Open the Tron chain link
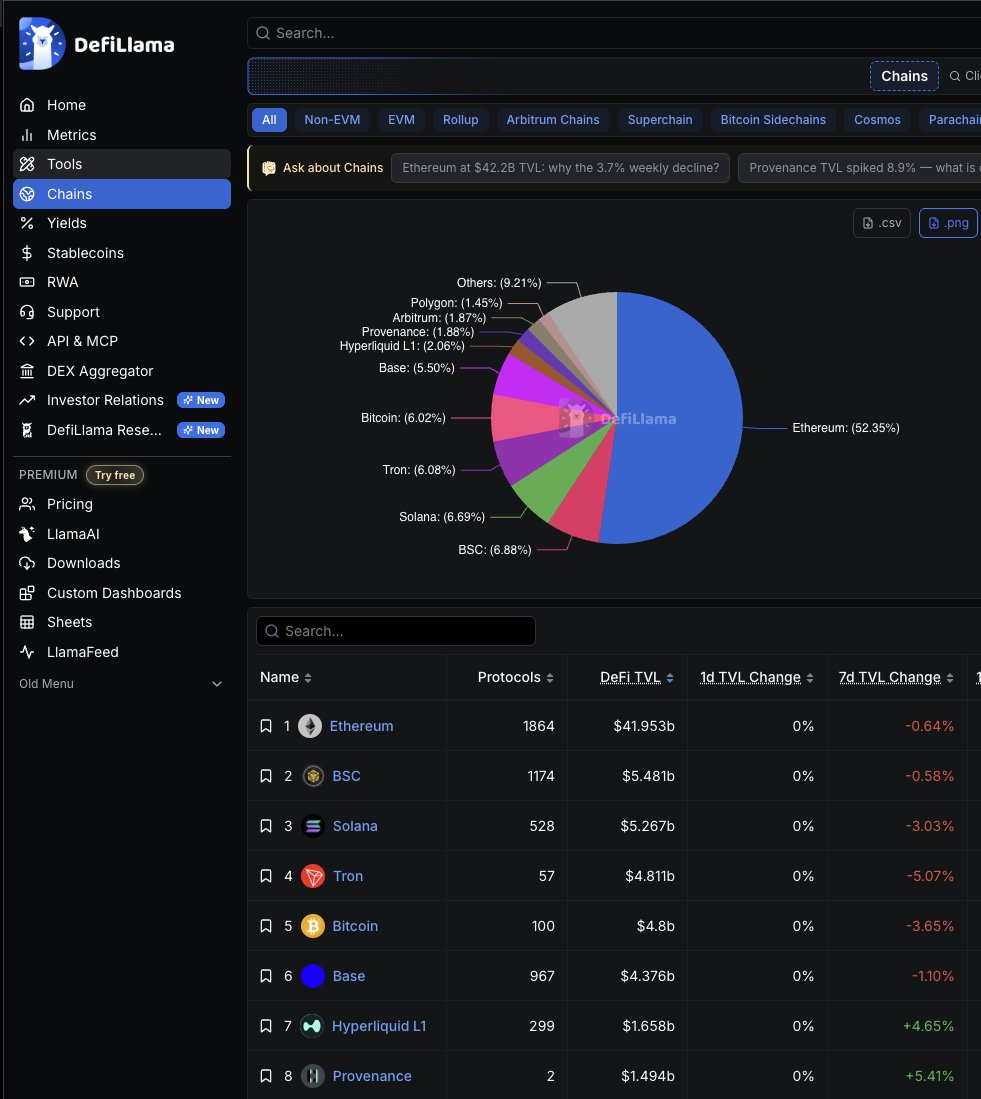Screen dimensions: 981x1099 (x=348, y=876)
